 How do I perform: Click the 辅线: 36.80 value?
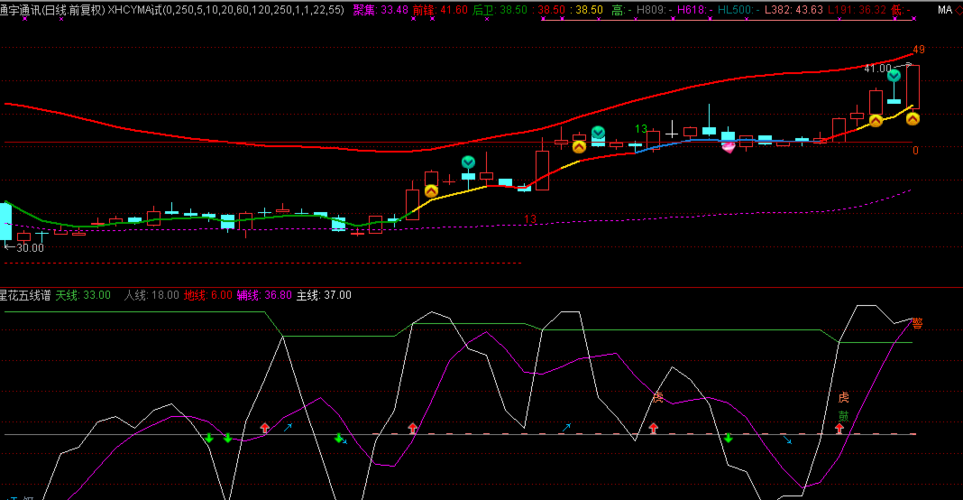pyautogui.click(x=264, y=295)
